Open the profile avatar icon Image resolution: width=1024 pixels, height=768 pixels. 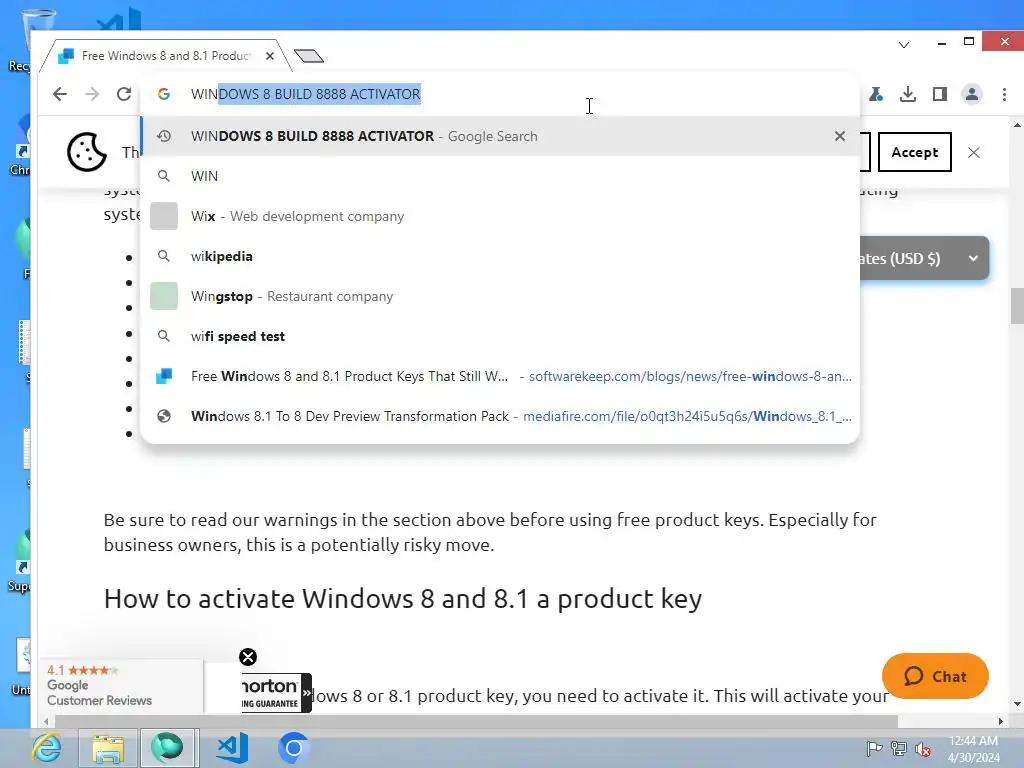(972, 95)
